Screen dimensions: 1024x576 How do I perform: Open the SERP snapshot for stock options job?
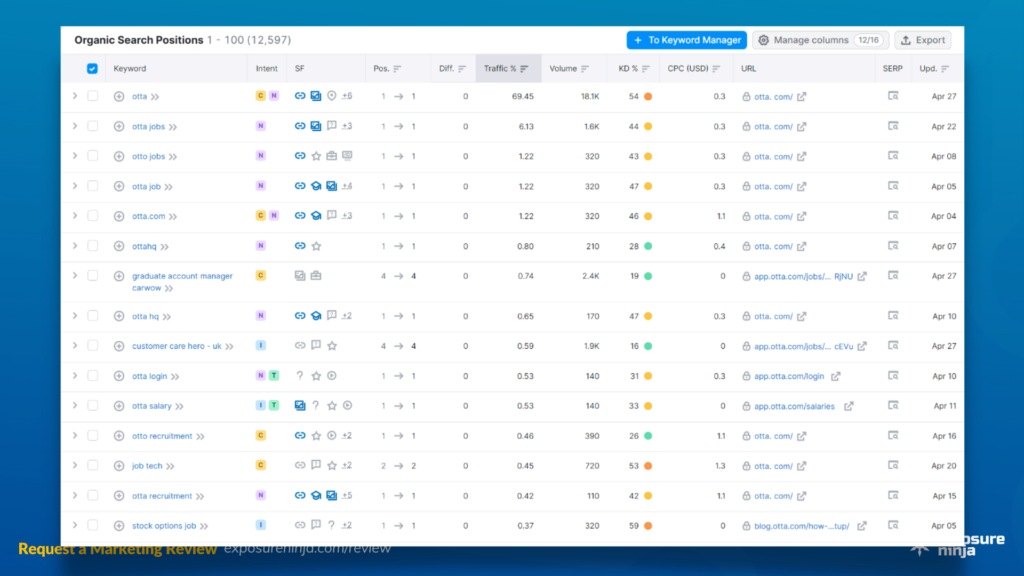tap(893, 525)
